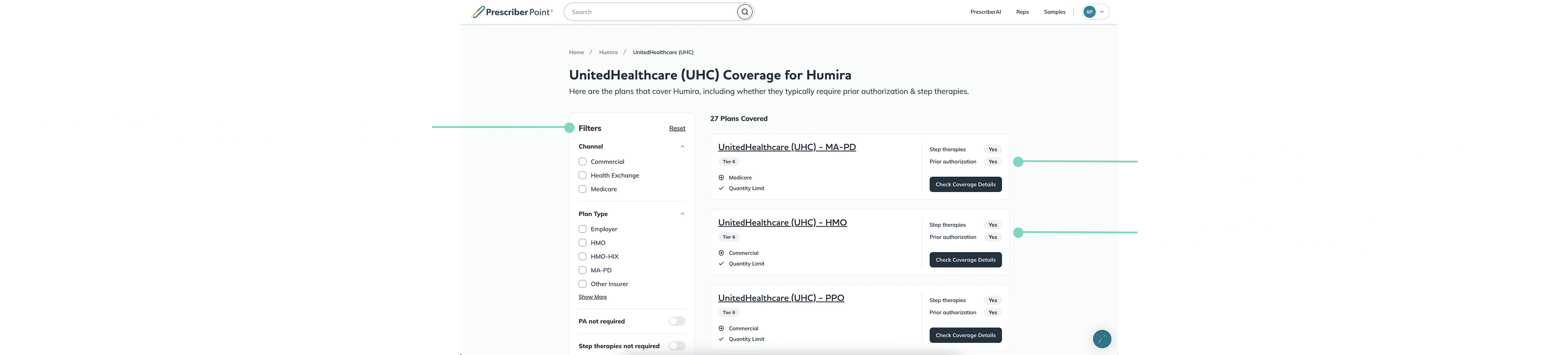Screen dimensions: 1568x355
Task: Collapse the Channel filter section
Action: [682, 147]
